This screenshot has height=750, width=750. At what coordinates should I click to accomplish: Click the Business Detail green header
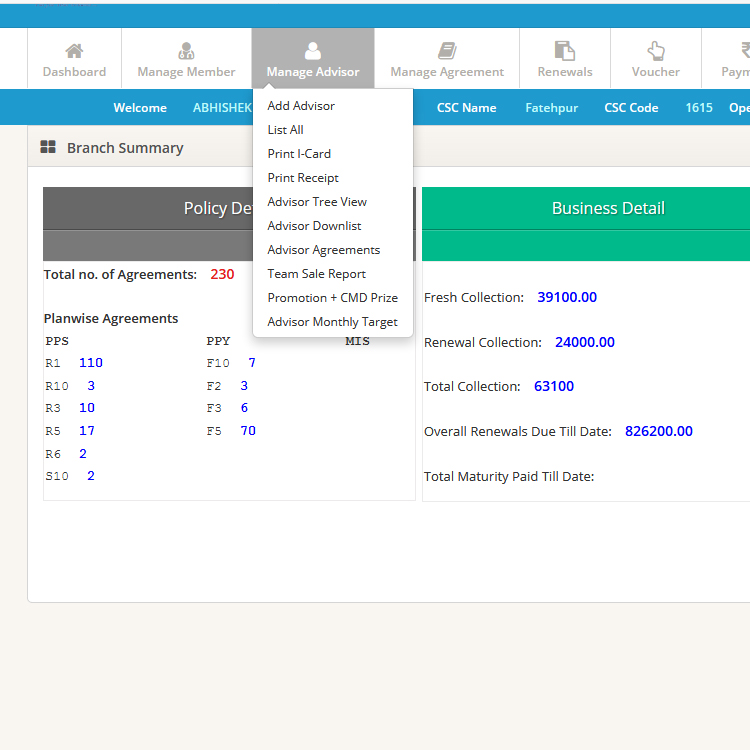click(608, 208)
